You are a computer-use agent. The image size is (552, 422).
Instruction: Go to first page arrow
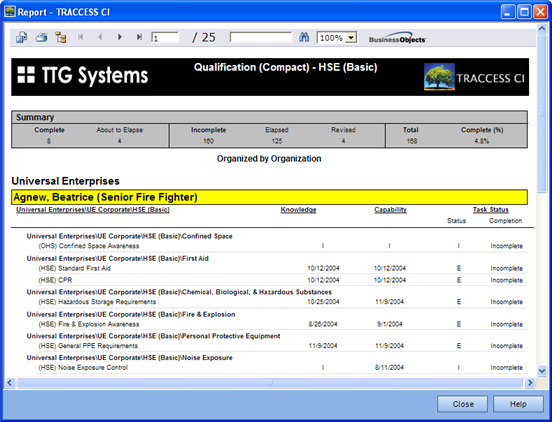coord(81,37)
